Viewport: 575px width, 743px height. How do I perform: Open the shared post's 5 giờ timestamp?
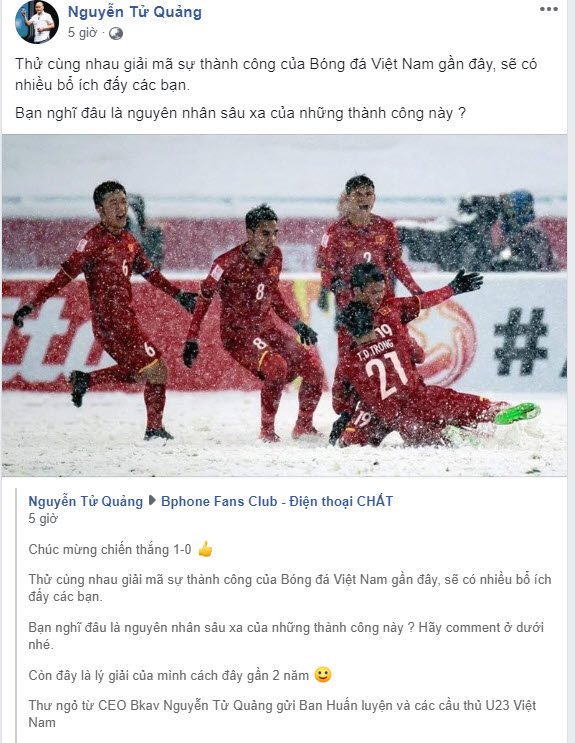pyautogui.click(x=43, y=518)
